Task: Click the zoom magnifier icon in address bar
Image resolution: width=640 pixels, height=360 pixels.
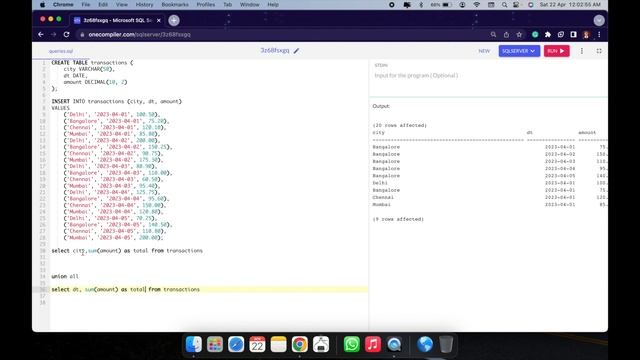Action: [x=493, y=35]
